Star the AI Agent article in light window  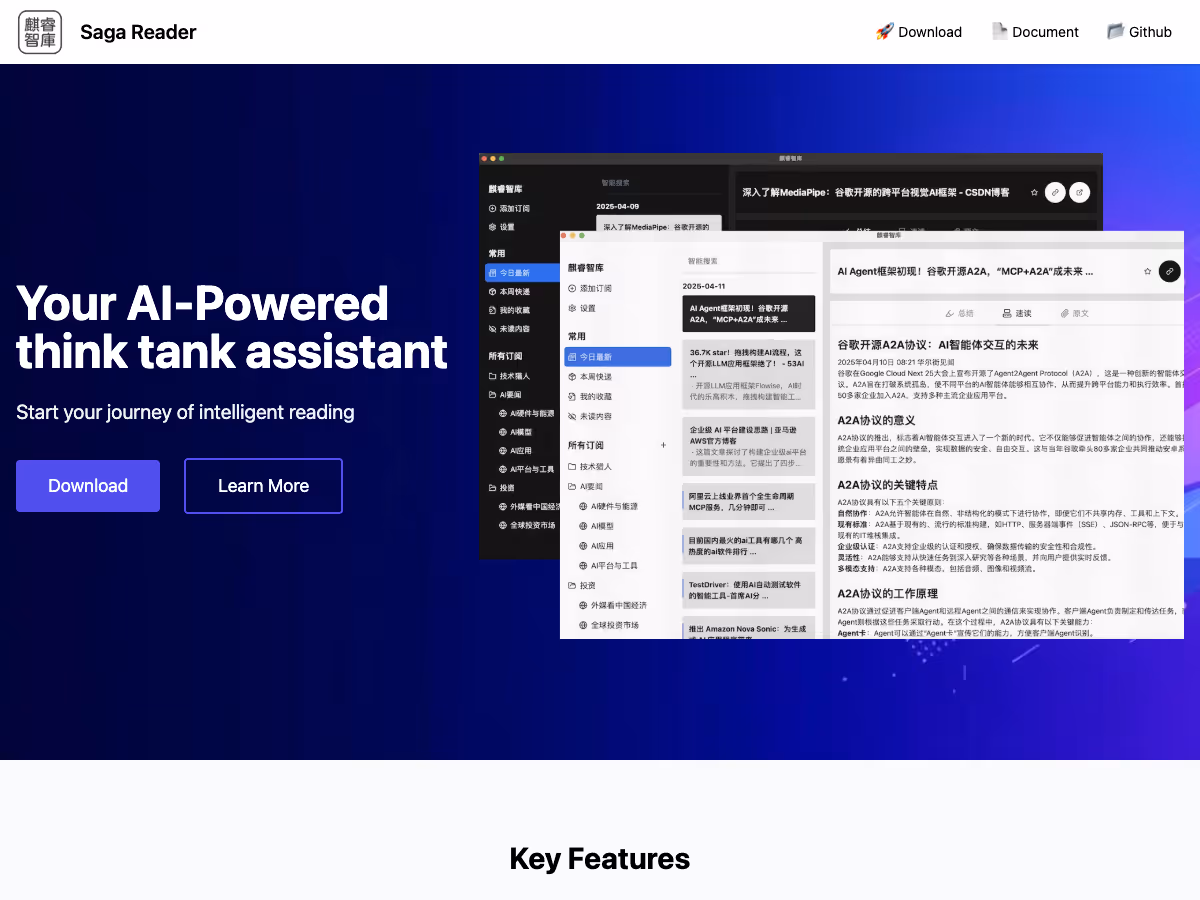coord(1147,271)
